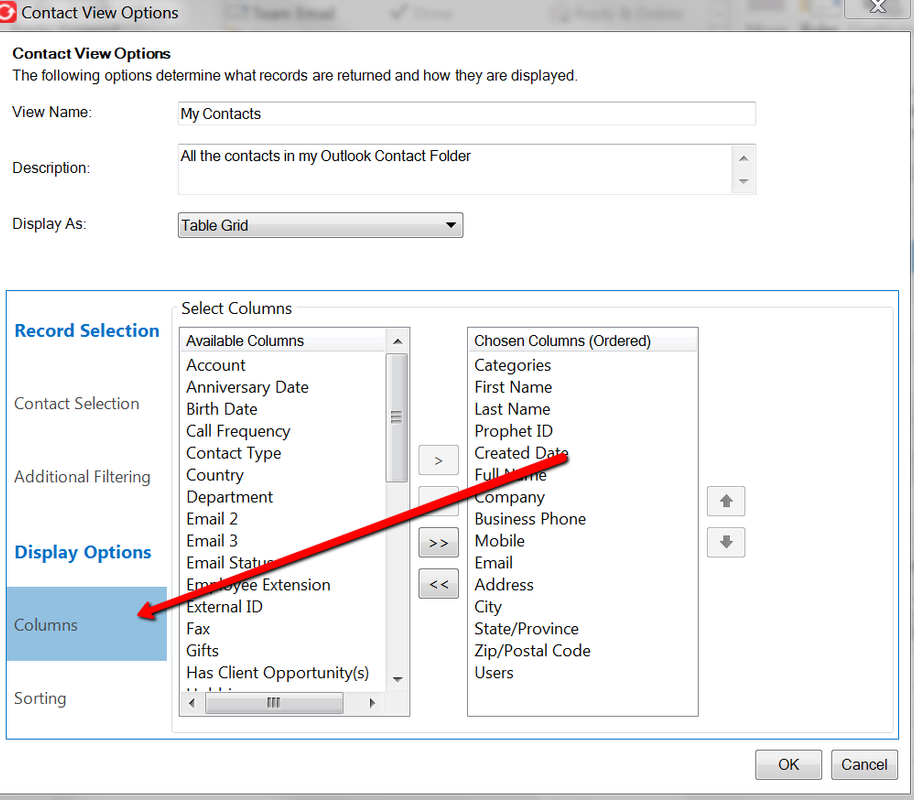Select Full Name in Chosen Columns
This screenshot has width=914, height=800.
(x=511, y=475)
